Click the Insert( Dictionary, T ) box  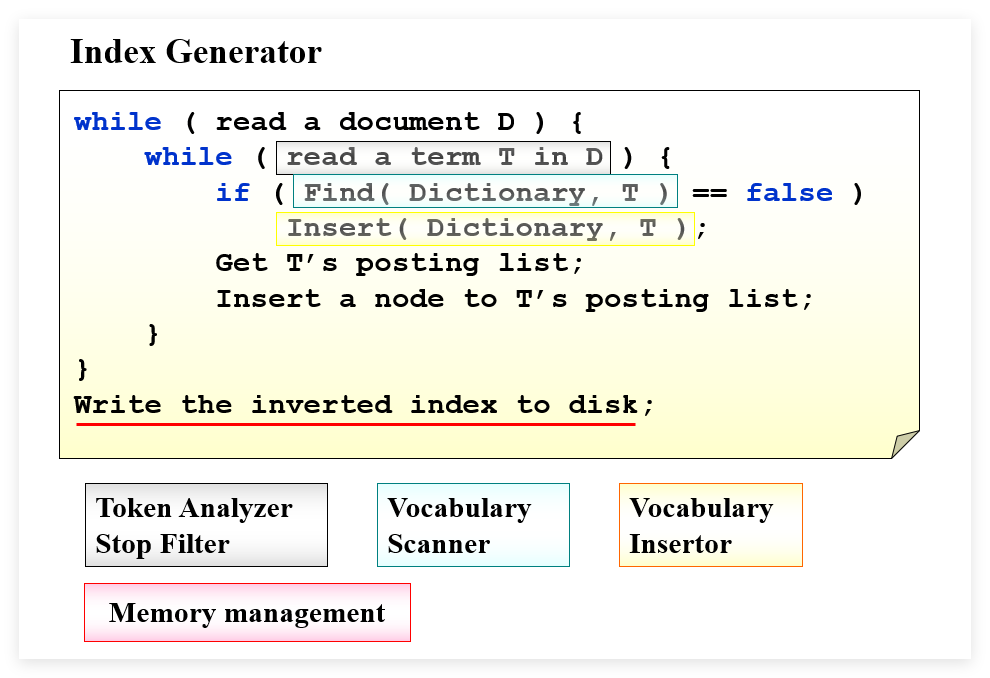coord(486,229)
